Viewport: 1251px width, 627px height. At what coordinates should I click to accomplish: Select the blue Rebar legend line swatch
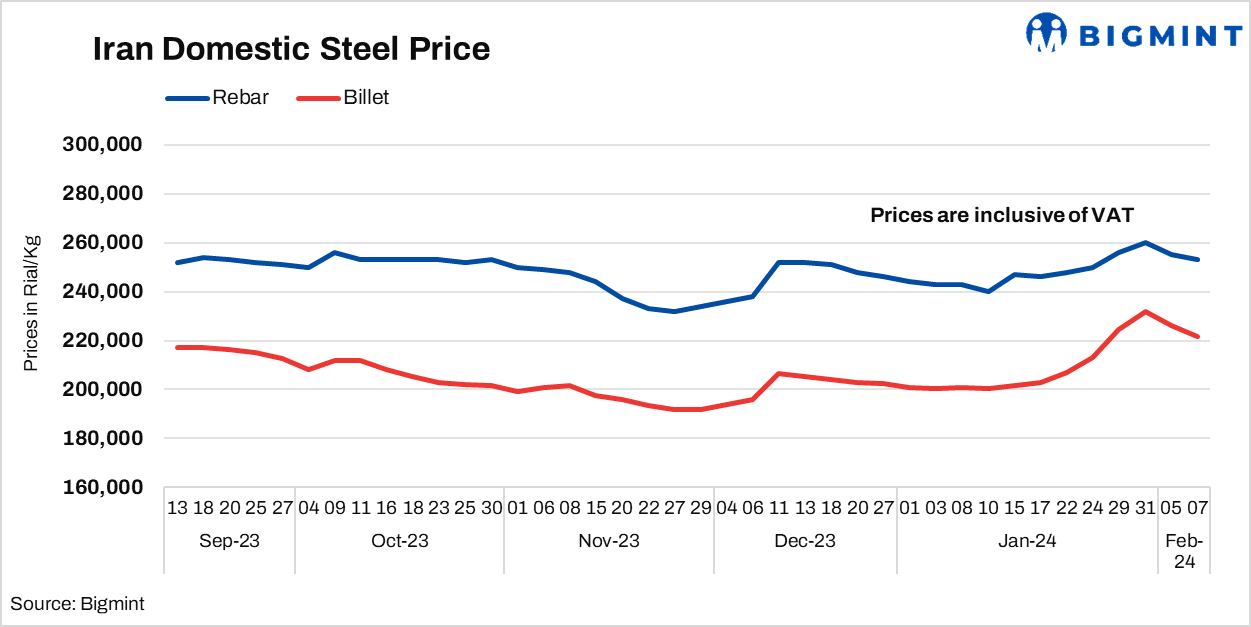tap(186, 98)
